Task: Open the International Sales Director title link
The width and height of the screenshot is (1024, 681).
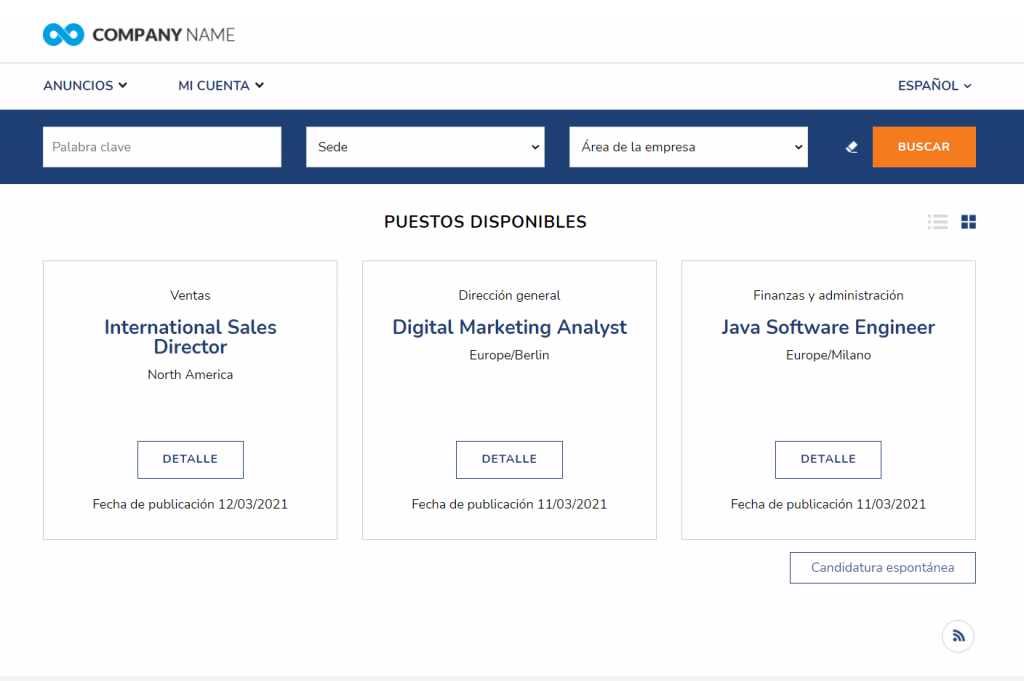Action: [x=190, y=337]
